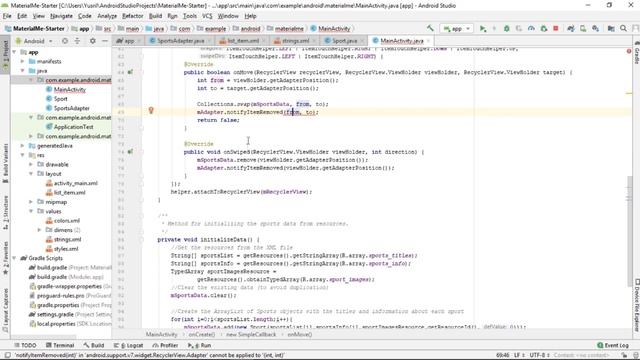
Task: Open the profiler gauge icon in toolbar
Action: [x=531, y=29]
